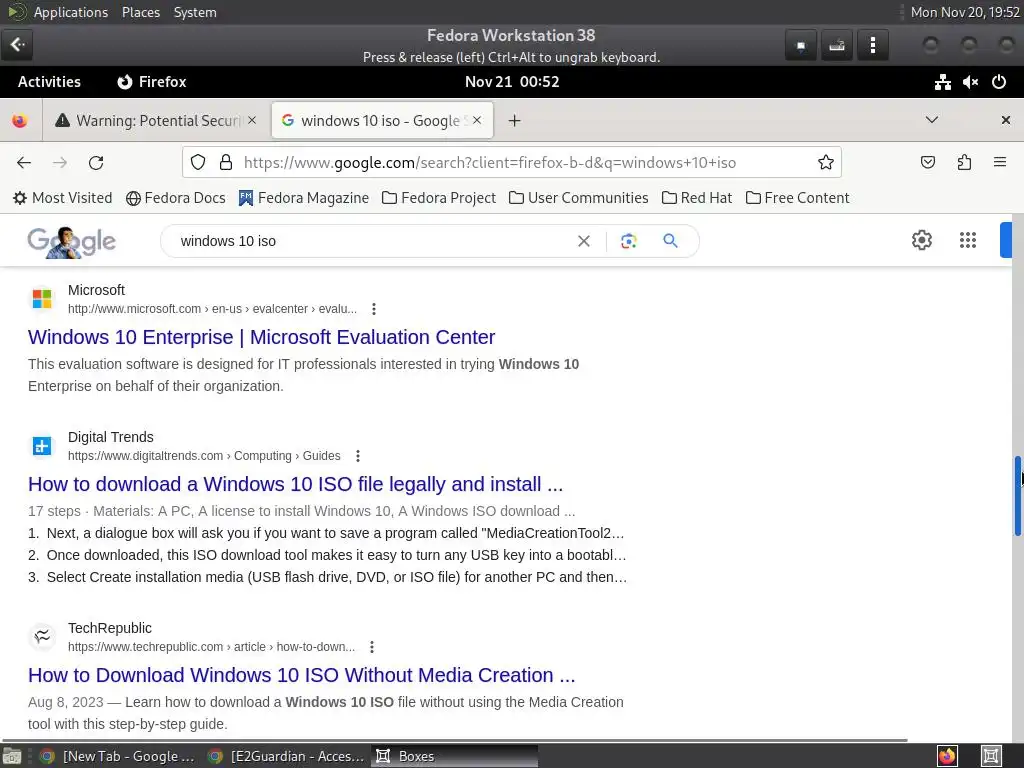Open the System menu
The height and width of the screenshot is (768, 1024).
tap(195, 12)
